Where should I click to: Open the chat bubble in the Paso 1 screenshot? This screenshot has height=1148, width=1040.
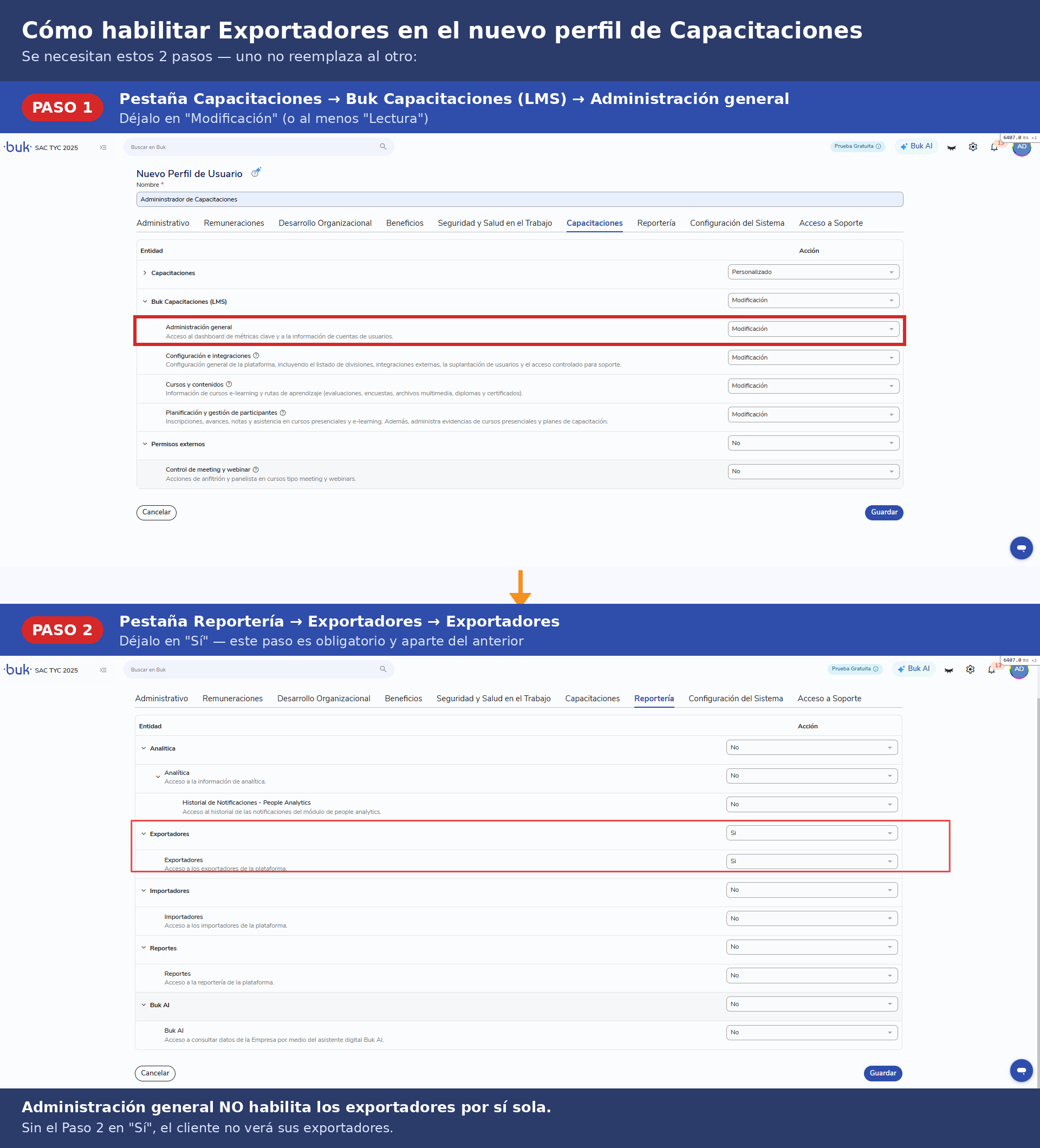tap(1021, 548)
